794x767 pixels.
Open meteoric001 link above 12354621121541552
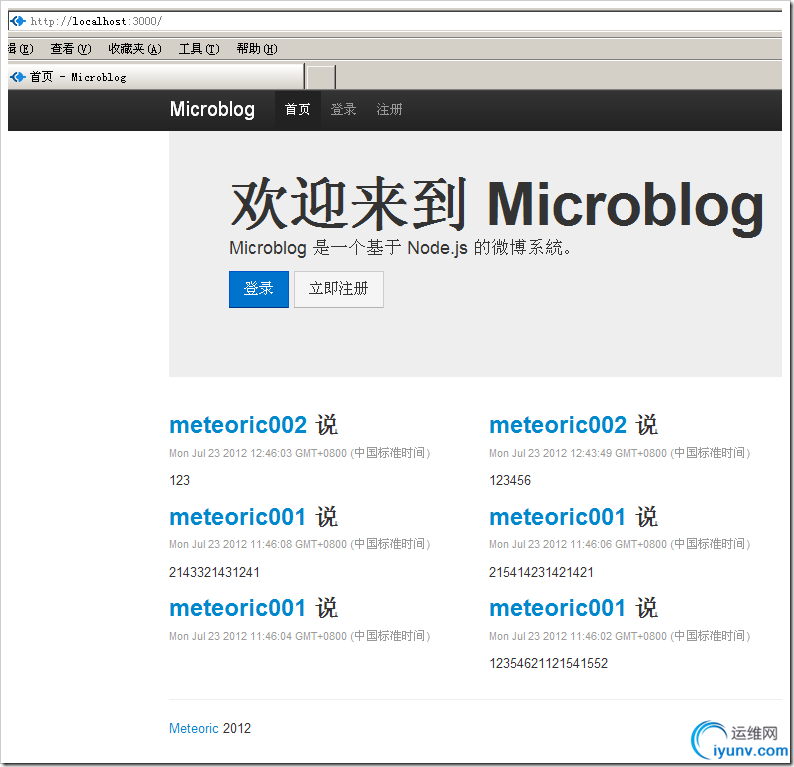tap(558, 608)
